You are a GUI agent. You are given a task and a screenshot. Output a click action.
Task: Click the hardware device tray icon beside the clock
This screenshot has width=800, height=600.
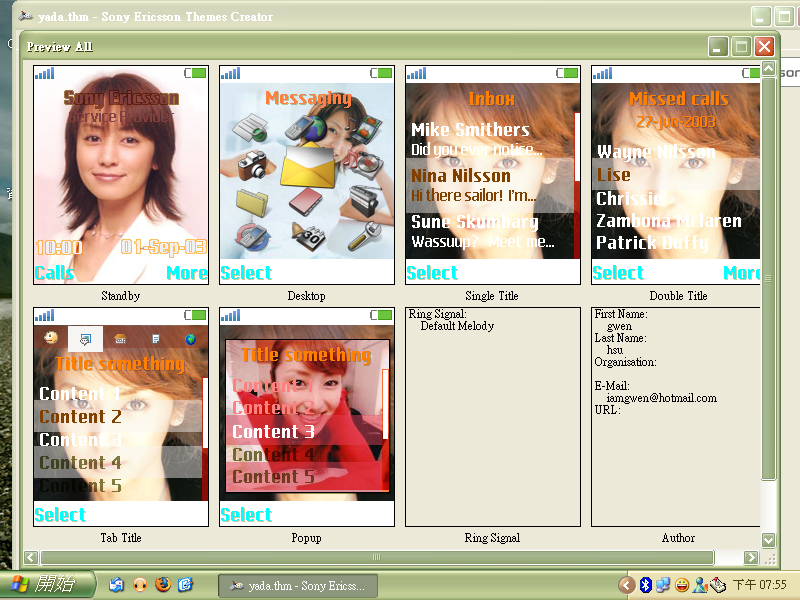[x=717, y=585]
